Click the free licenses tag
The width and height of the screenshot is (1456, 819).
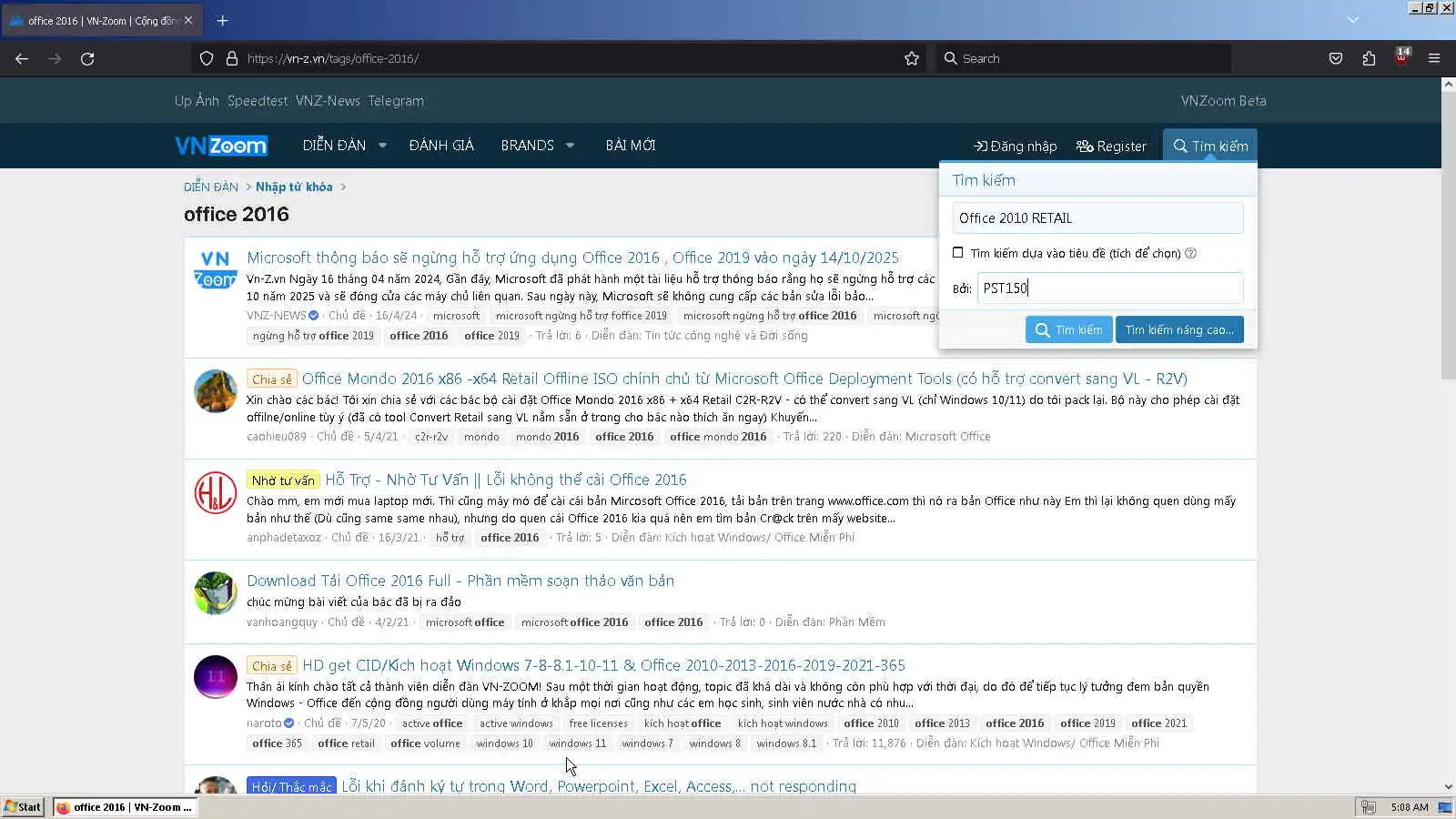(598, 723)
